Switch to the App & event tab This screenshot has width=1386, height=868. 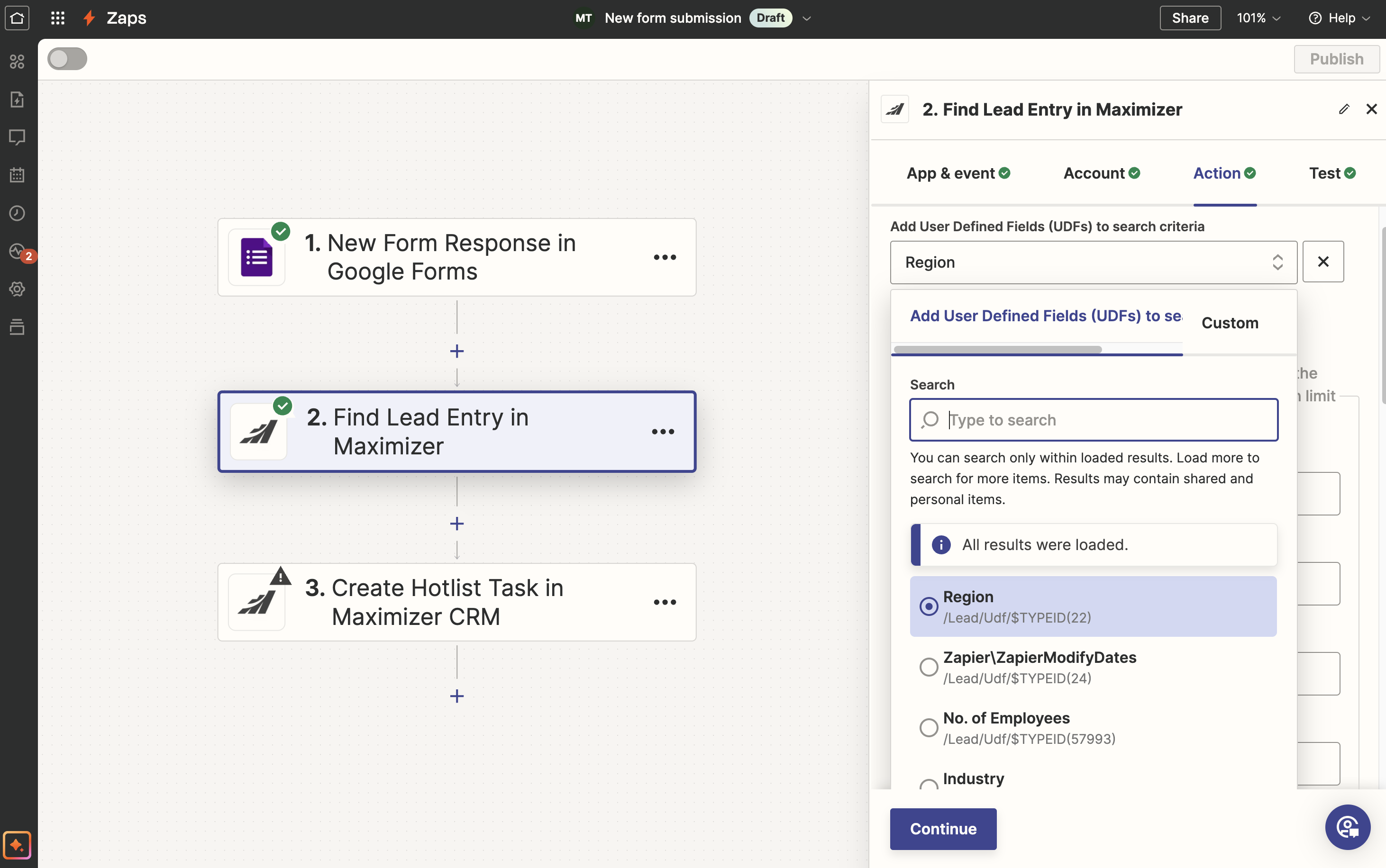click(958, 173)
